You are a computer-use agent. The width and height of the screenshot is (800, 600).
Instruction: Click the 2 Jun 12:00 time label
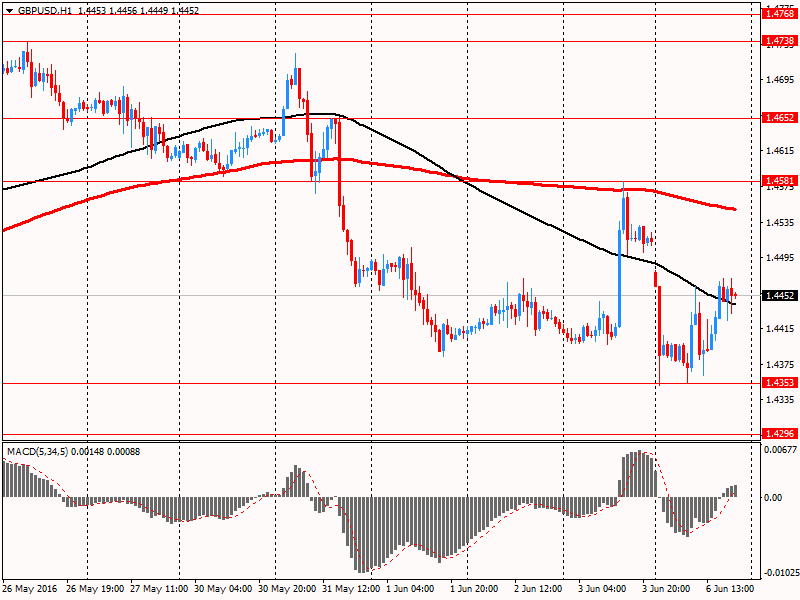[538, 589]
